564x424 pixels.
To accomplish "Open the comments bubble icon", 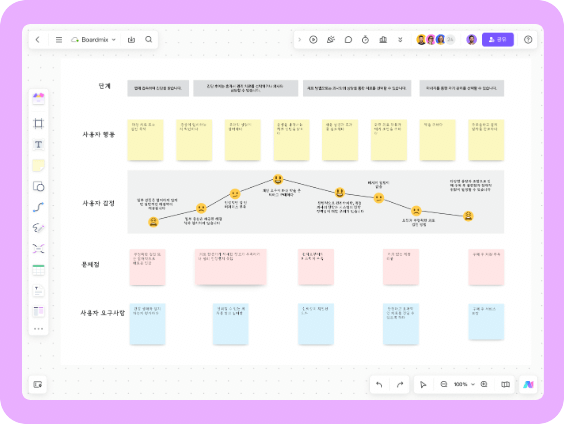I will point(348,40).
